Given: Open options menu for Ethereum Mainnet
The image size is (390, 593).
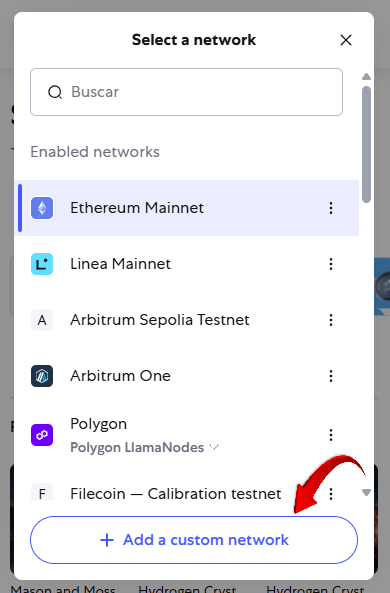Looking at the screenshot, I should [x=331, y=208].
